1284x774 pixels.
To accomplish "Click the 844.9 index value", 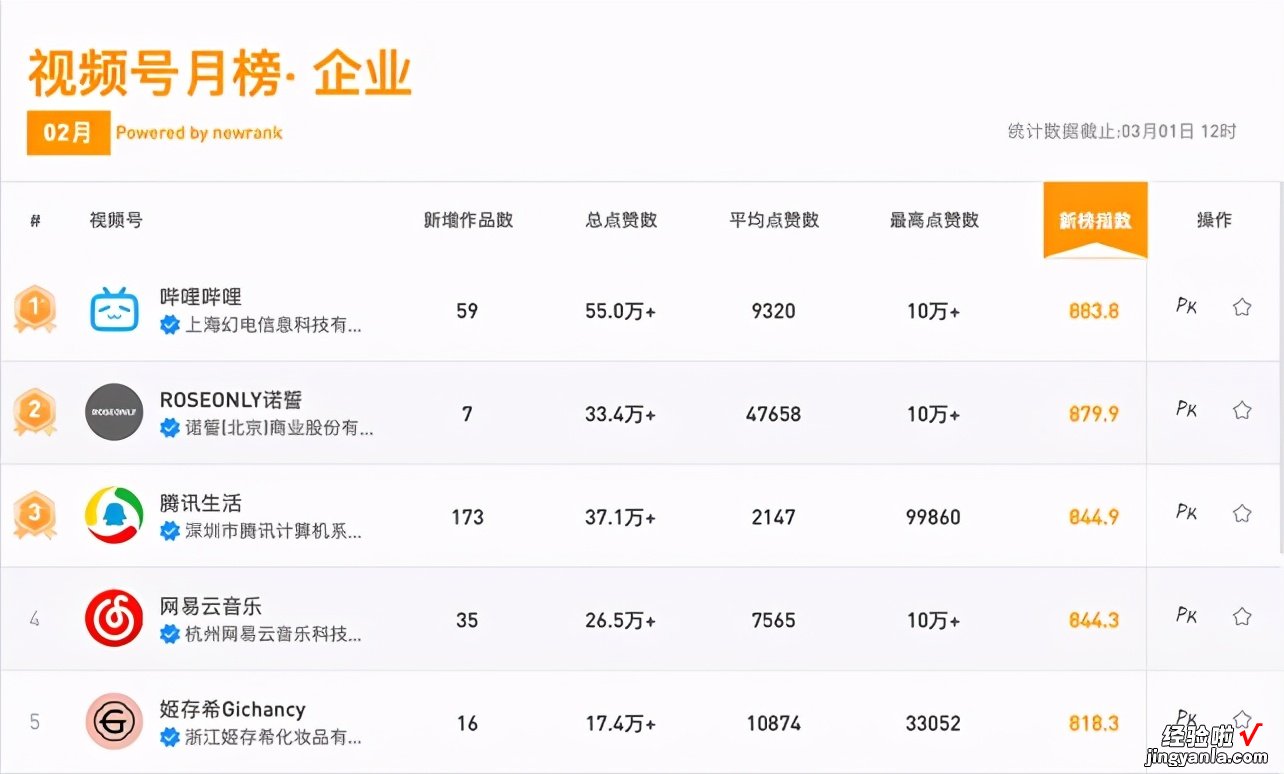I will [x=1094, y=517].
